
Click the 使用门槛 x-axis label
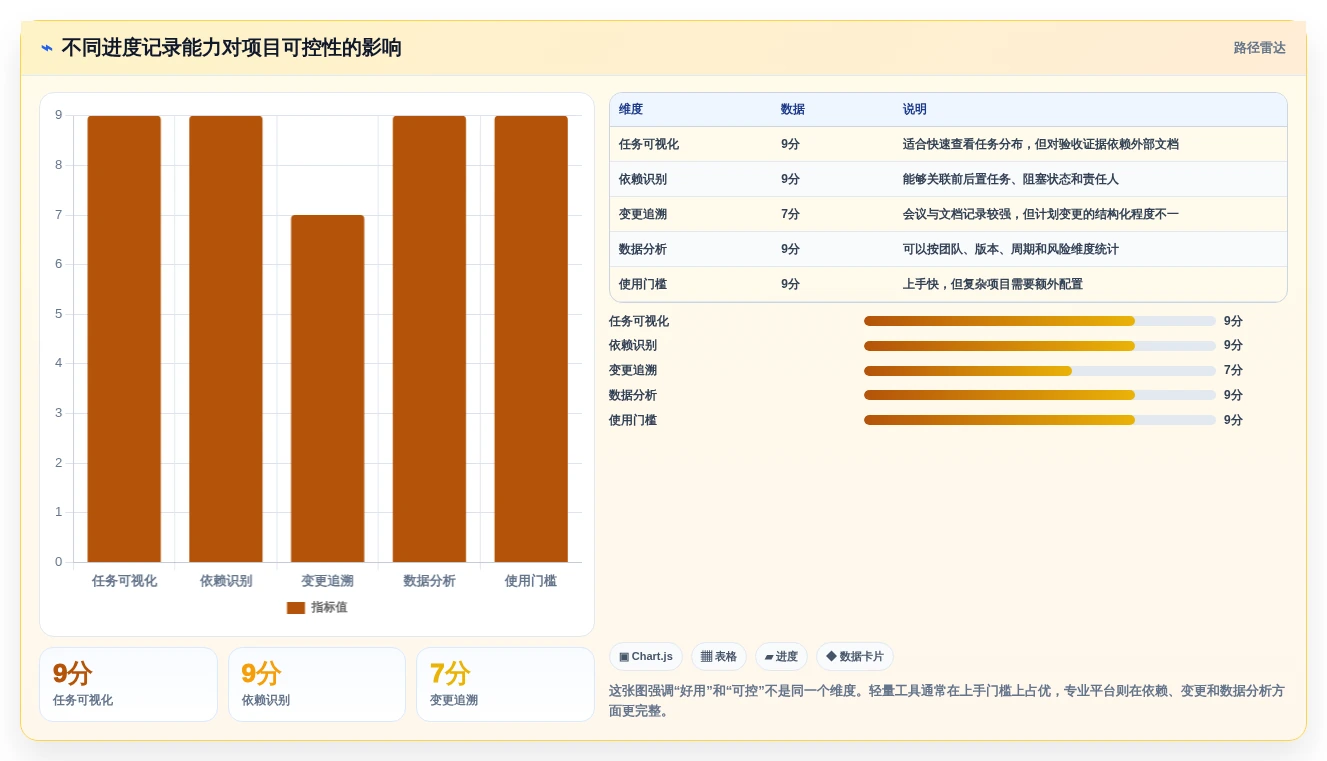531,581
